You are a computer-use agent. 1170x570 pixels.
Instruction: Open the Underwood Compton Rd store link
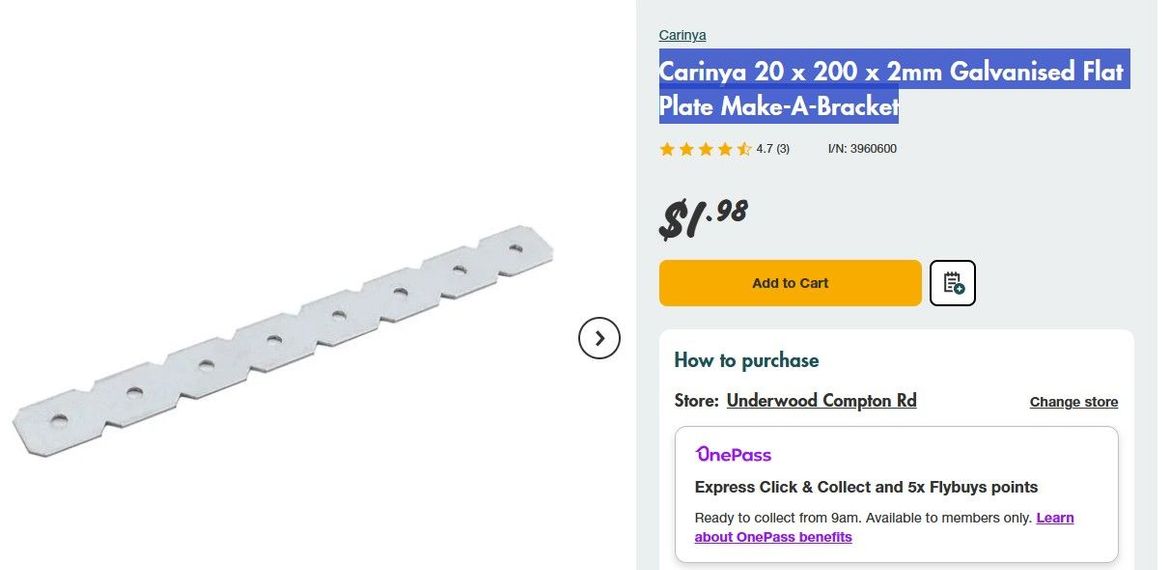[821, 401]
